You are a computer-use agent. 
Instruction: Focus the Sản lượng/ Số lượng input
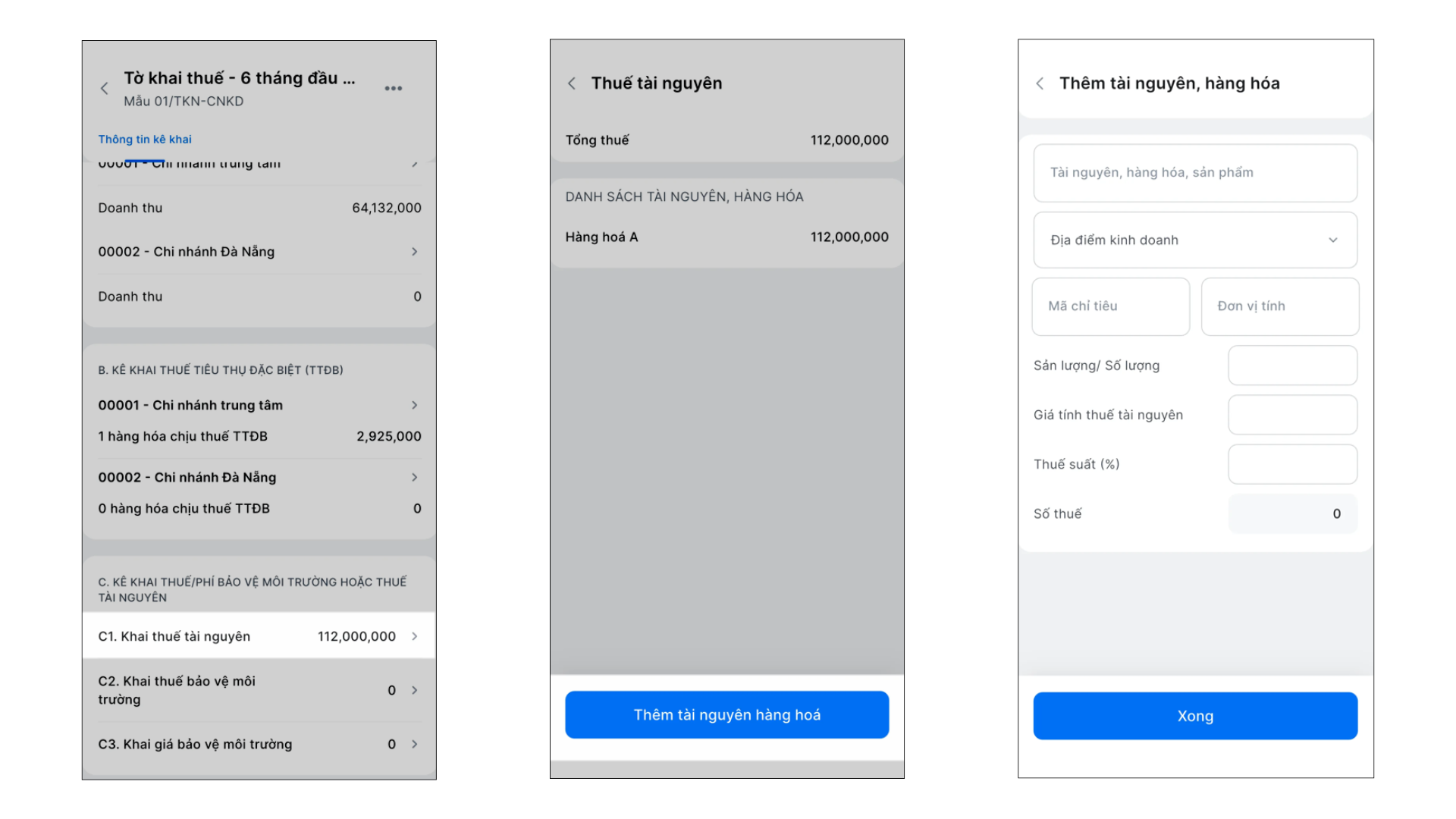tap(1293, 366)
